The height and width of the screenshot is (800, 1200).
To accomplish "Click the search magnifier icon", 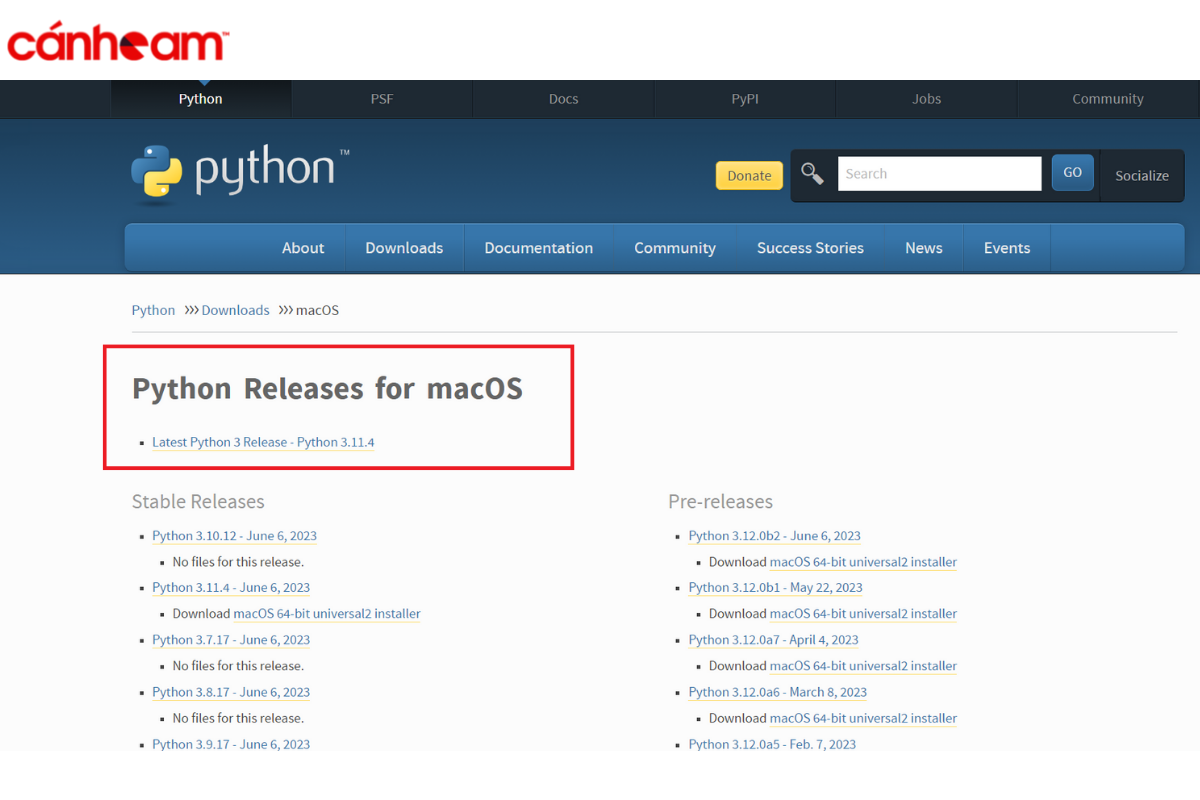I will (x=813, y=174).
